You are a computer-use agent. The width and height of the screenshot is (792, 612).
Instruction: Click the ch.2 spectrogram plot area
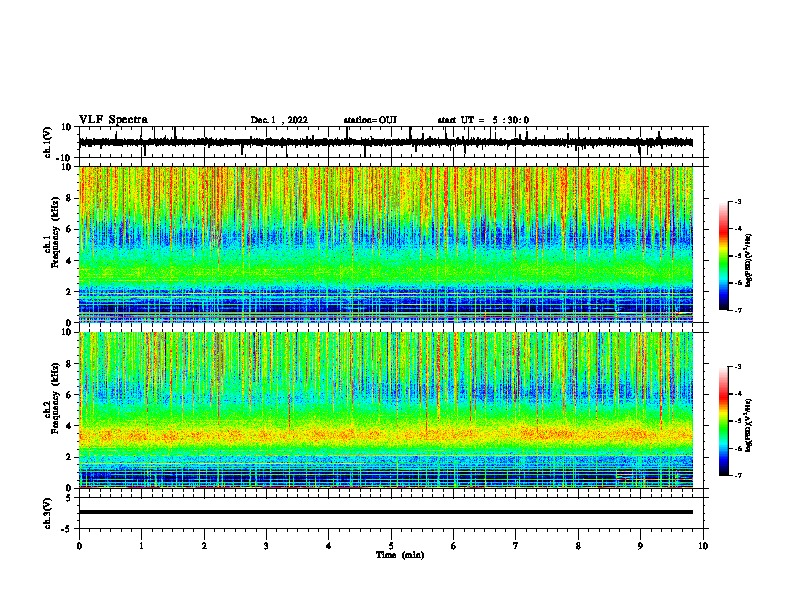tap(386, 410)
